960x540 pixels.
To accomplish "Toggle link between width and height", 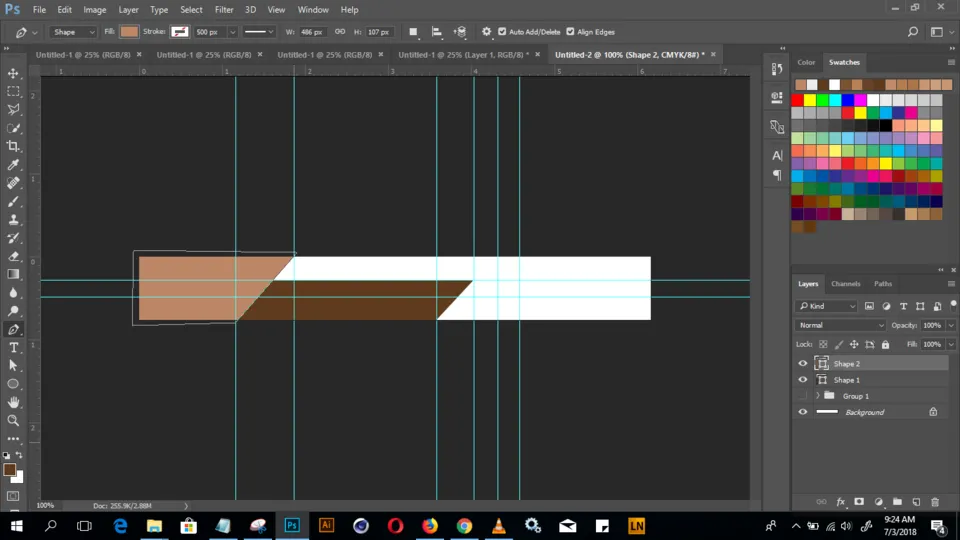I will pyautogui.click(x=340, y=32).
